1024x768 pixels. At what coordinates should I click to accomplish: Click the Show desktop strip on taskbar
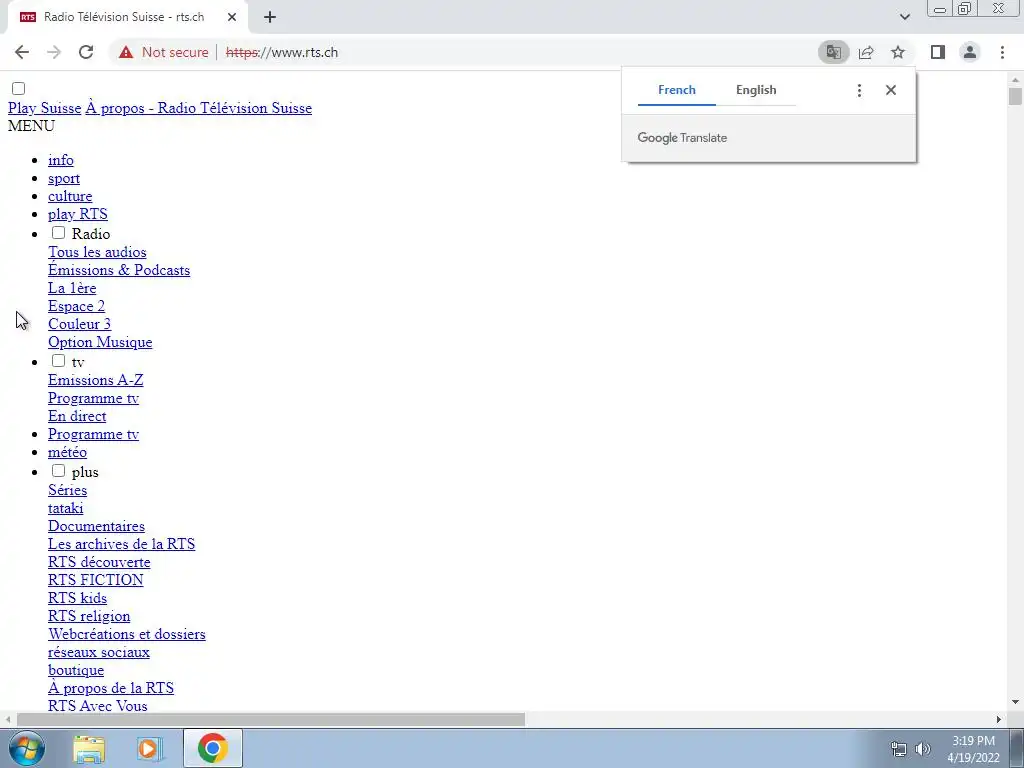tap(1017, 748)
